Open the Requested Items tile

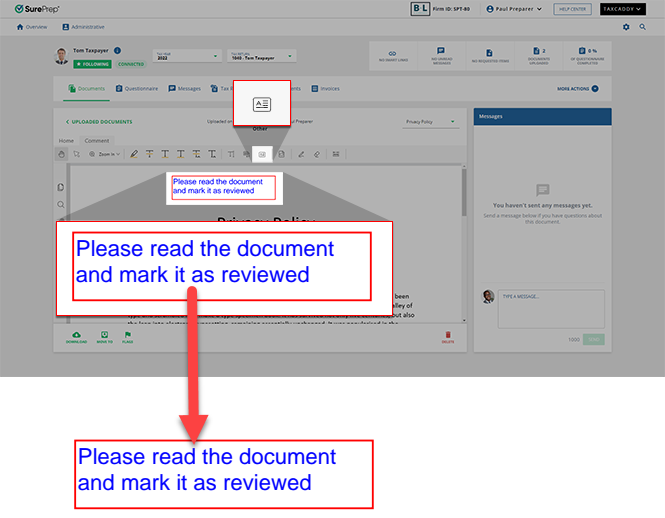pyautogui.click(x=490, y=56)
